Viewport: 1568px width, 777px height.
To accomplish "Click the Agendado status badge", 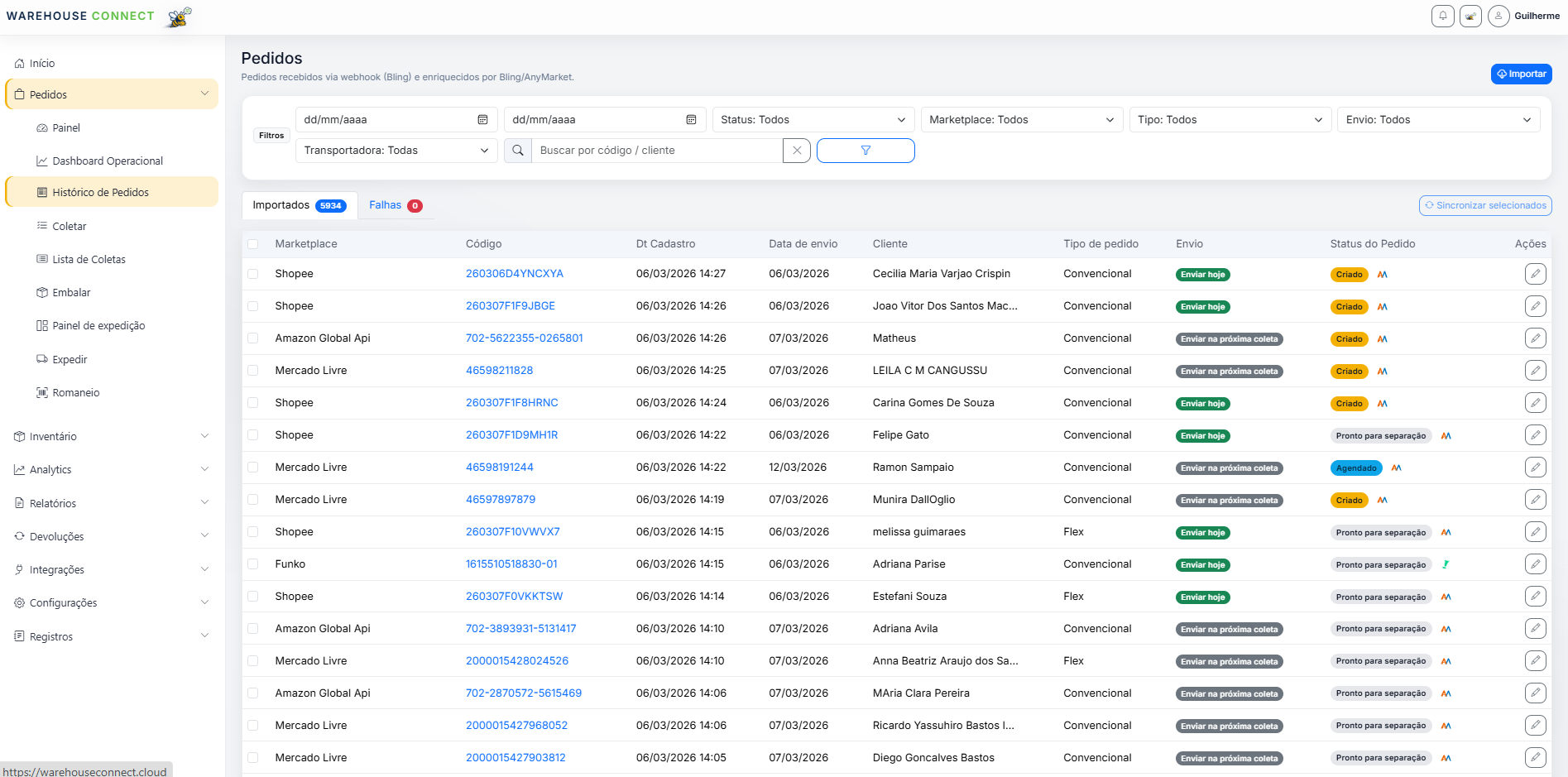I will (x=1356, y=468).
